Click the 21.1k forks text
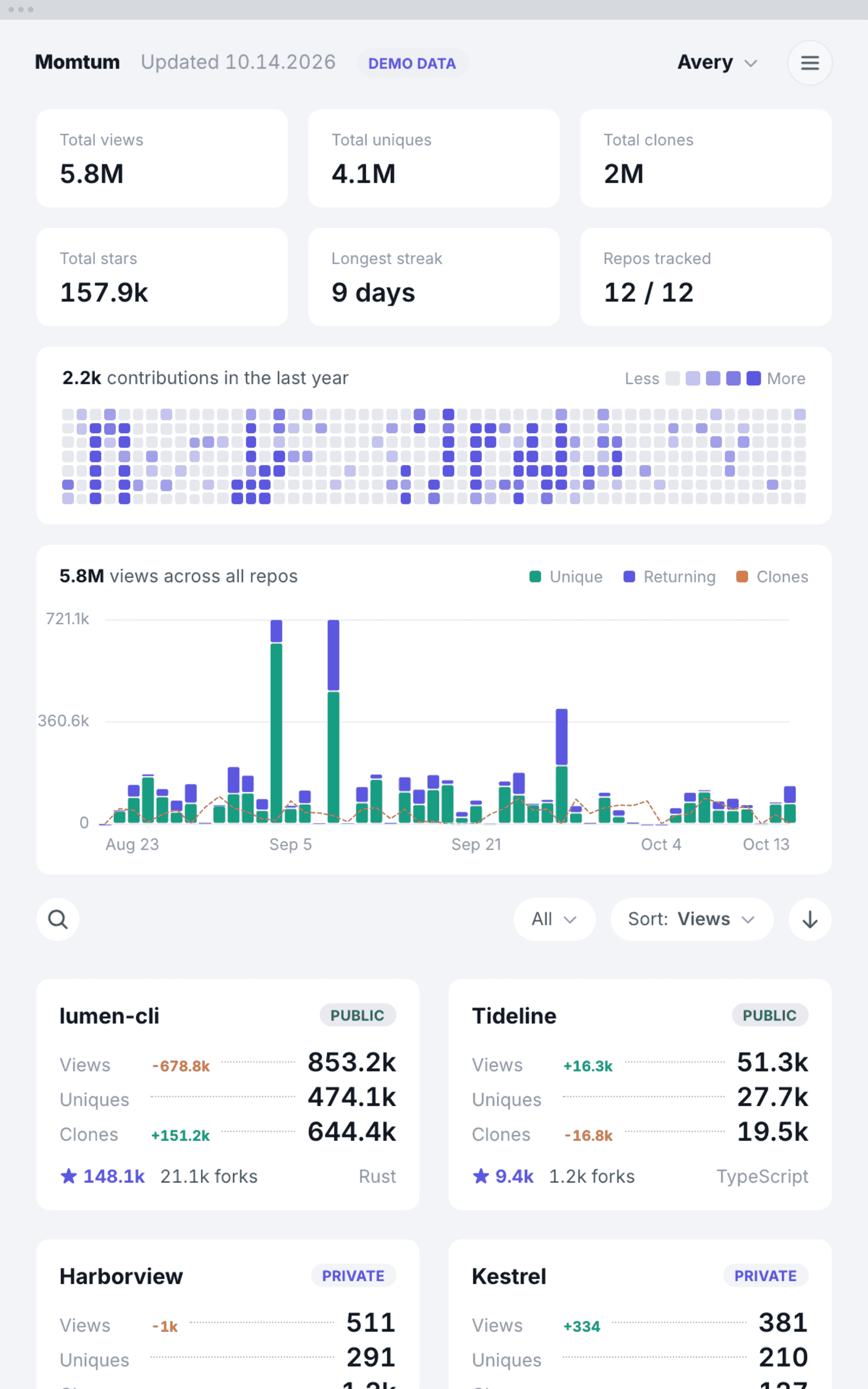 (x=209, y=1176)
